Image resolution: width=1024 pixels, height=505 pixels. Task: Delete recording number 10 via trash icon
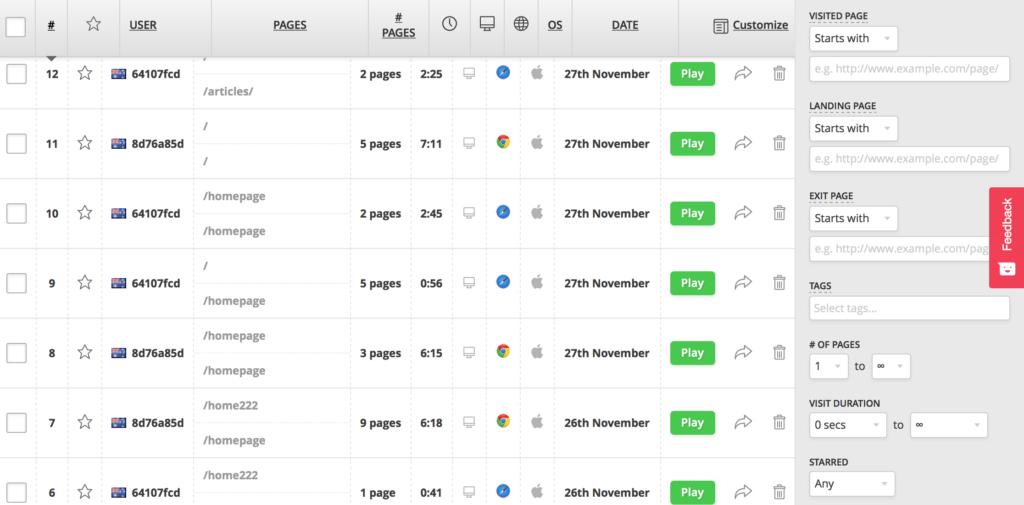tap(779, 213)
